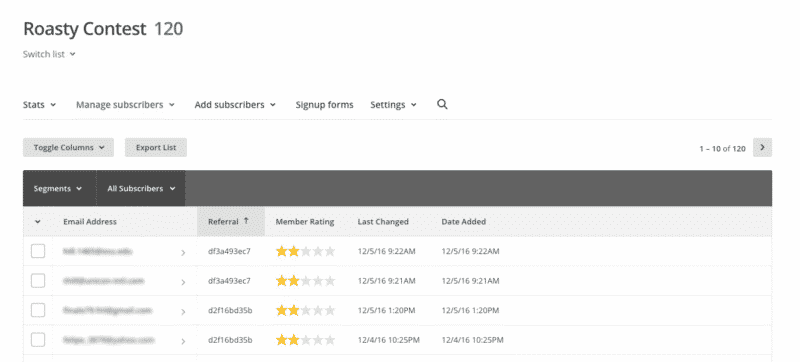Click referral df3a493ec7 in 9:21AM row
The height and width of the screenshot is (362, 800).
pos(229,281)
